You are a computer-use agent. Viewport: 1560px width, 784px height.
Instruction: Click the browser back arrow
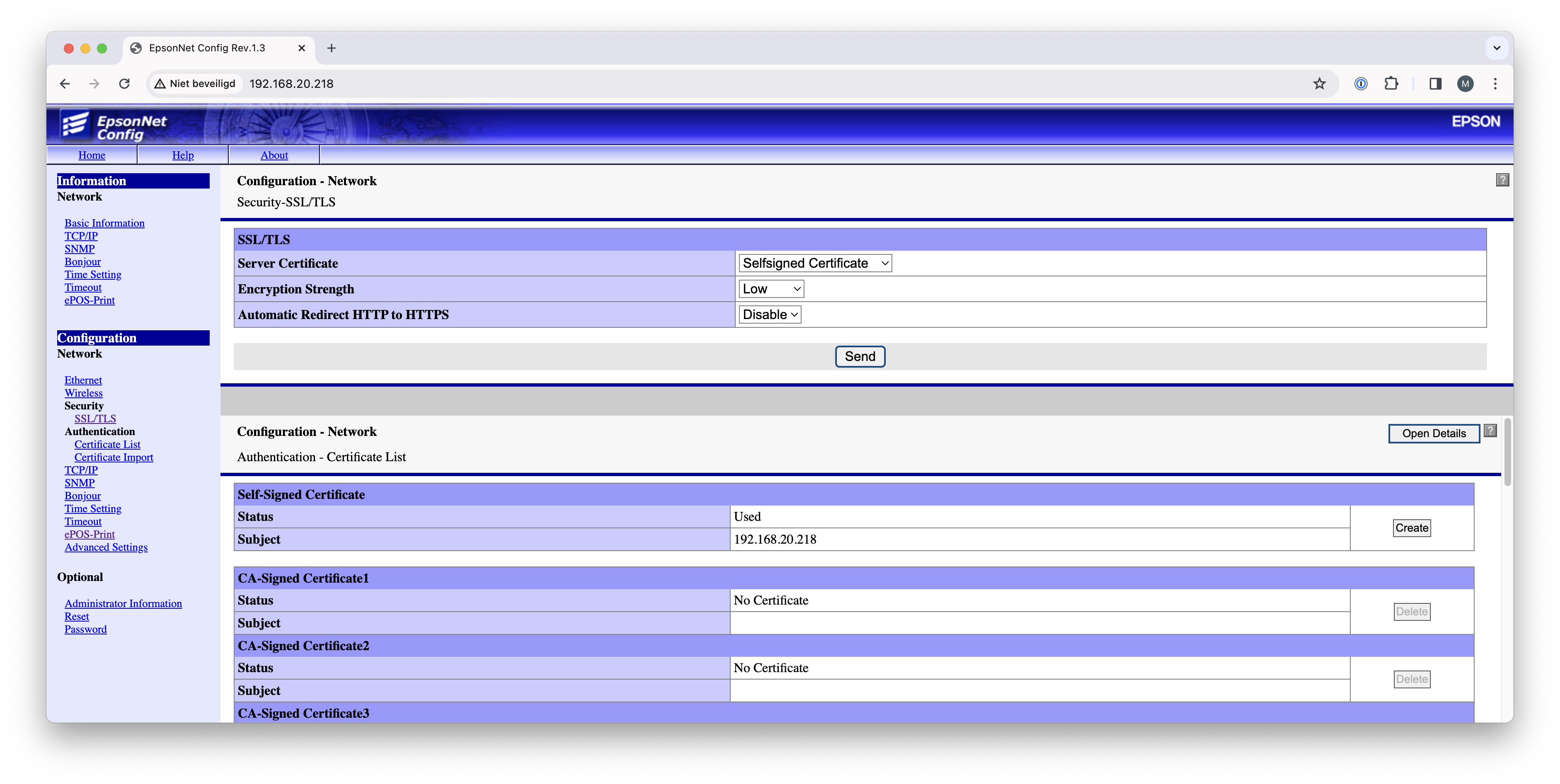(x=65, y=84)
